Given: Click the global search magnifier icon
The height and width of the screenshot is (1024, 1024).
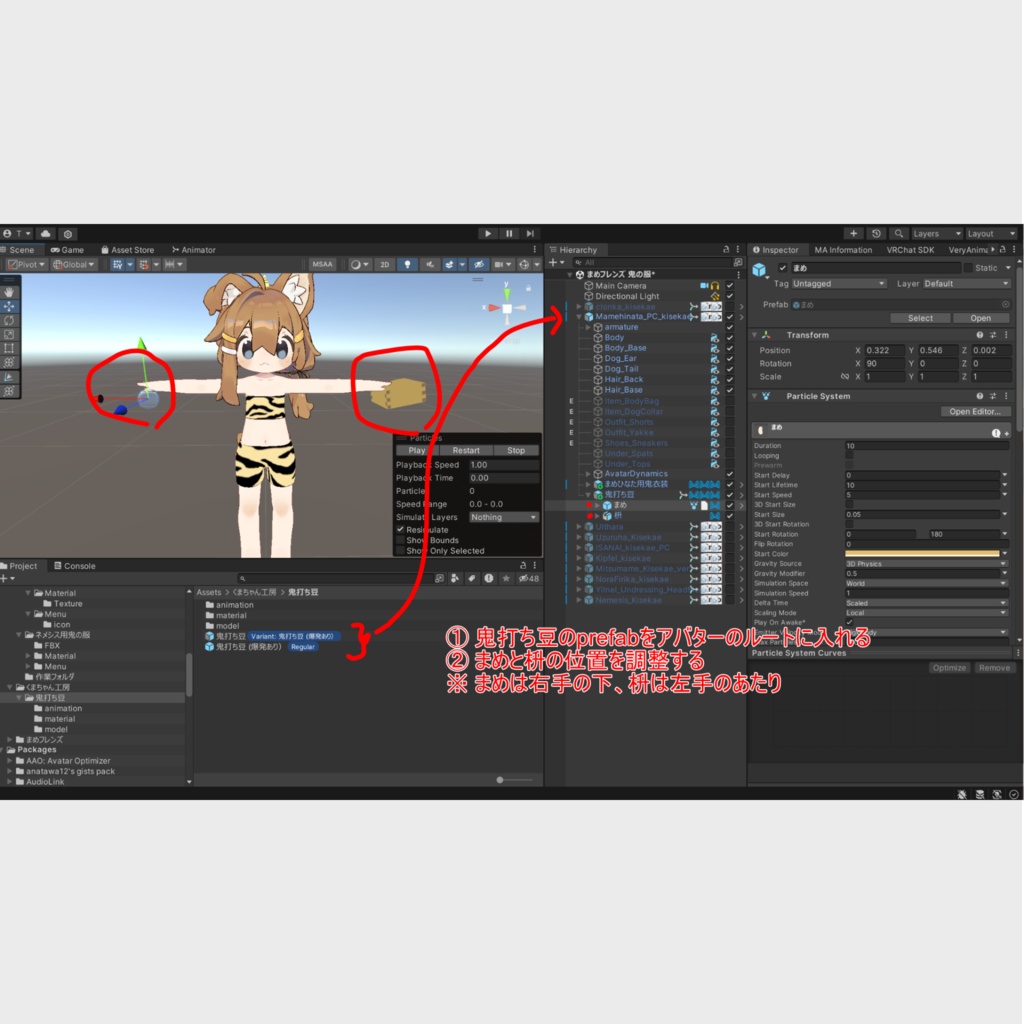Looking at the screenshot, I should click(x=899, y=234).
